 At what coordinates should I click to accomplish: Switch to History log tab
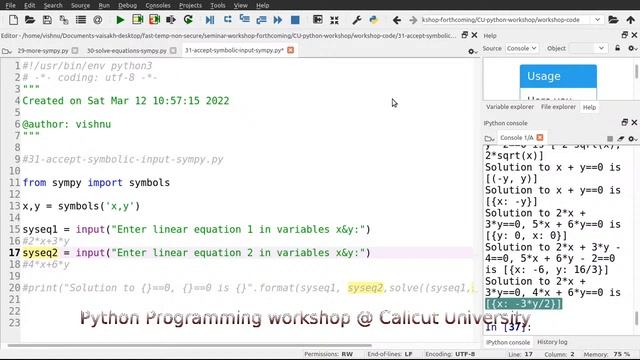point(552,342)
